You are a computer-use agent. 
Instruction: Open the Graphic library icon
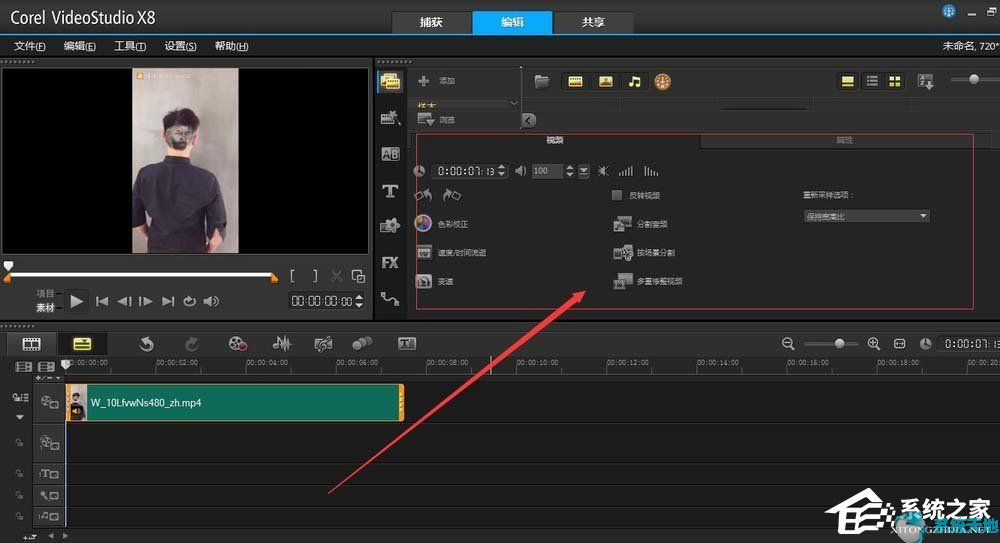click(x=390, y=225)
